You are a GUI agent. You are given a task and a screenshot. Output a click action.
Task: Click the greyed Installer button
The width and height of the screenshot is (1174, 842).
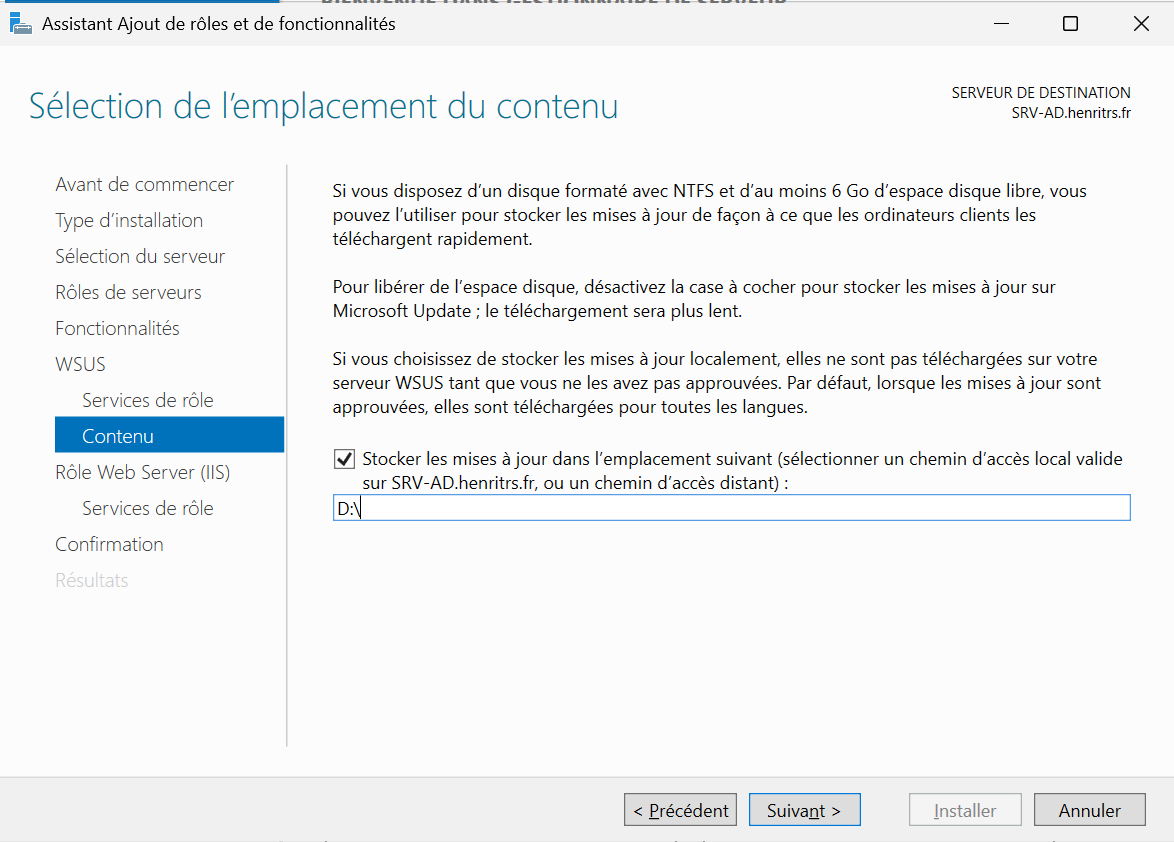(x=965, y=810)
